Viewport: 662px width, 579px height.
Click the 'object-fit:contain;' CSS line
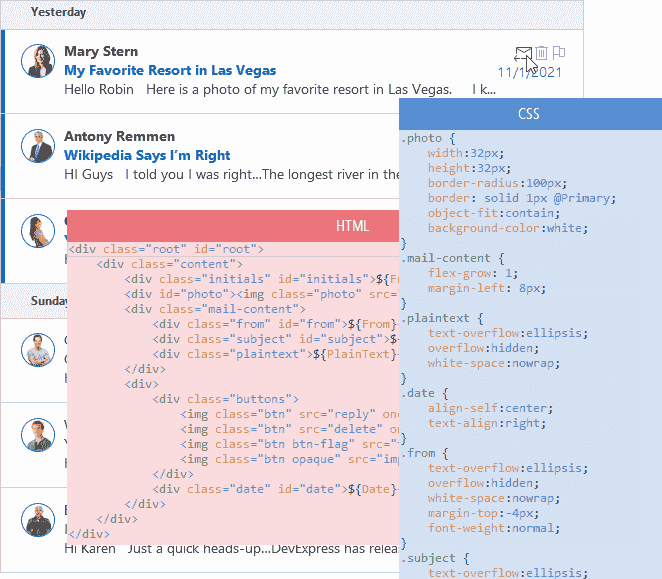(x=494, y=213)
